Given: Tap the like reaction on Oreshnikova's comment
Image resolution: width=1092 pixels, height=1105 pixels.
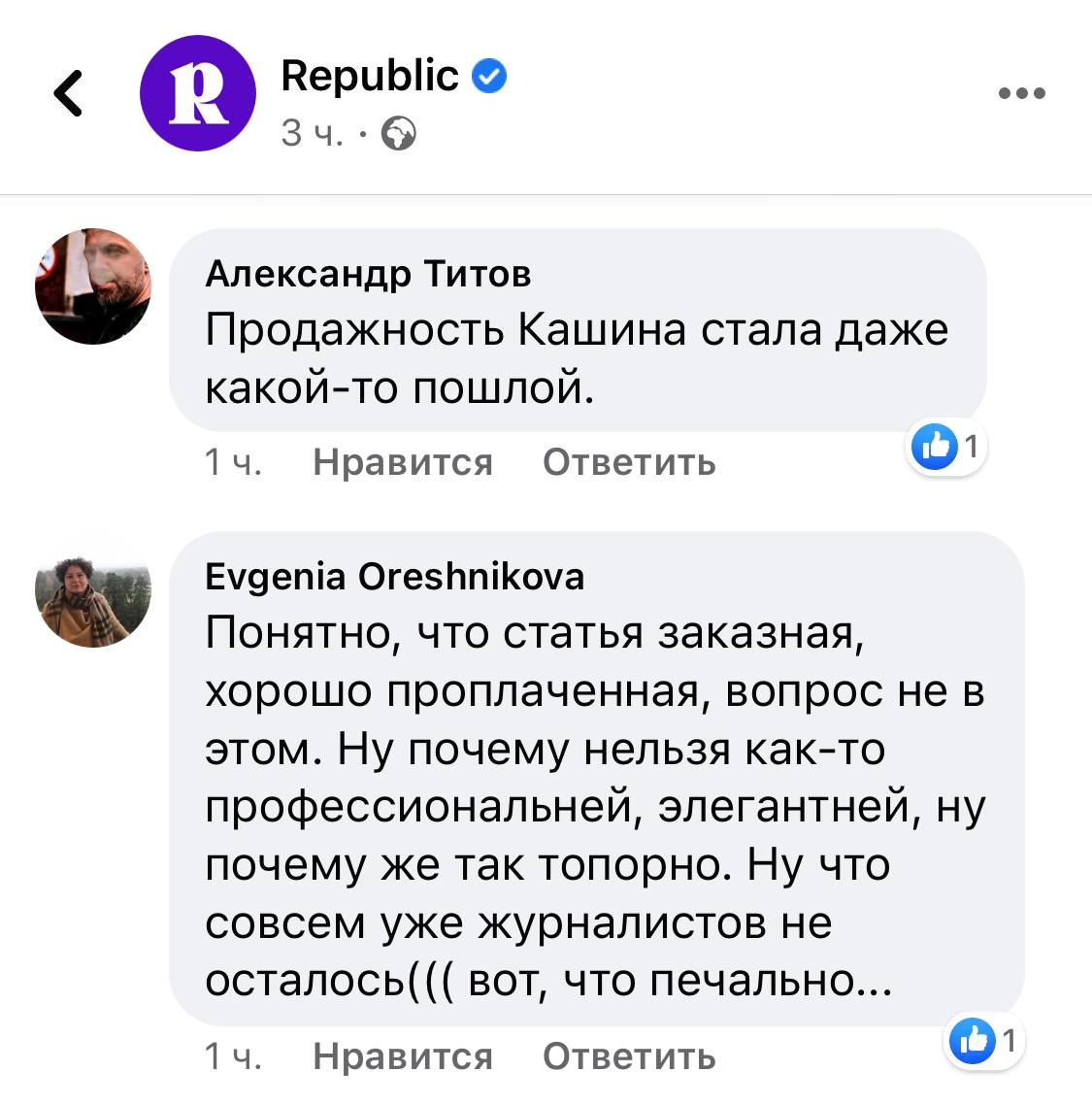Looking at the screenshot, I should click(973, 1041).
